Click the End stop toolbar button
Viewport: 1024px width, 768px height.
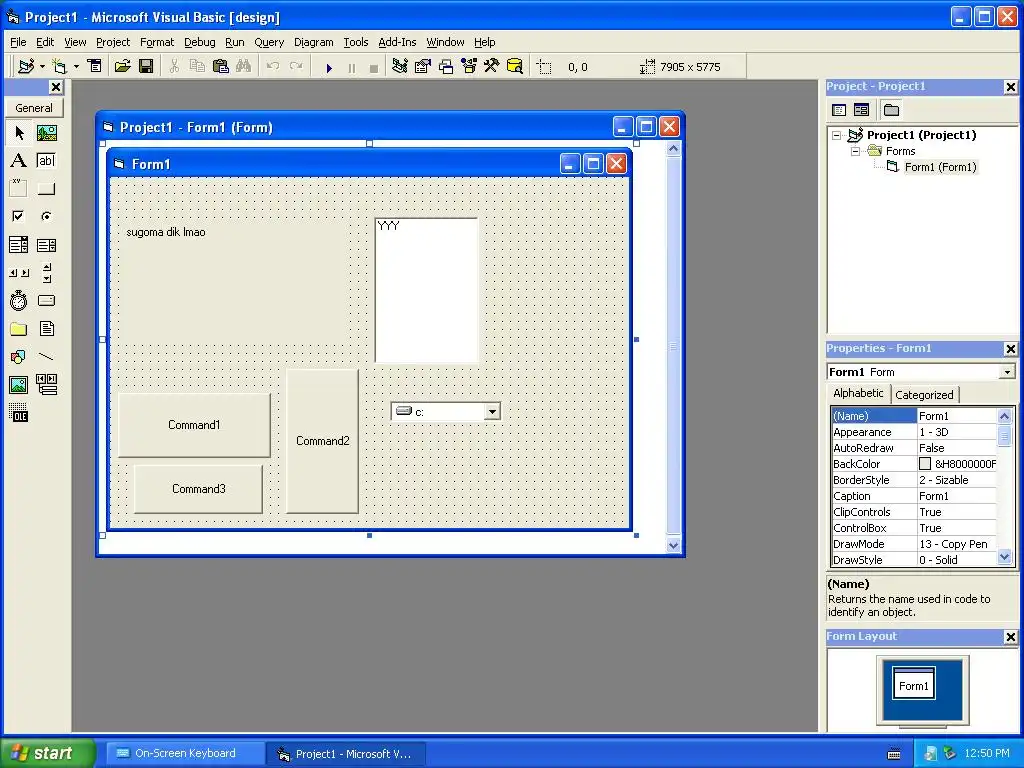click(x=374, y=67)
